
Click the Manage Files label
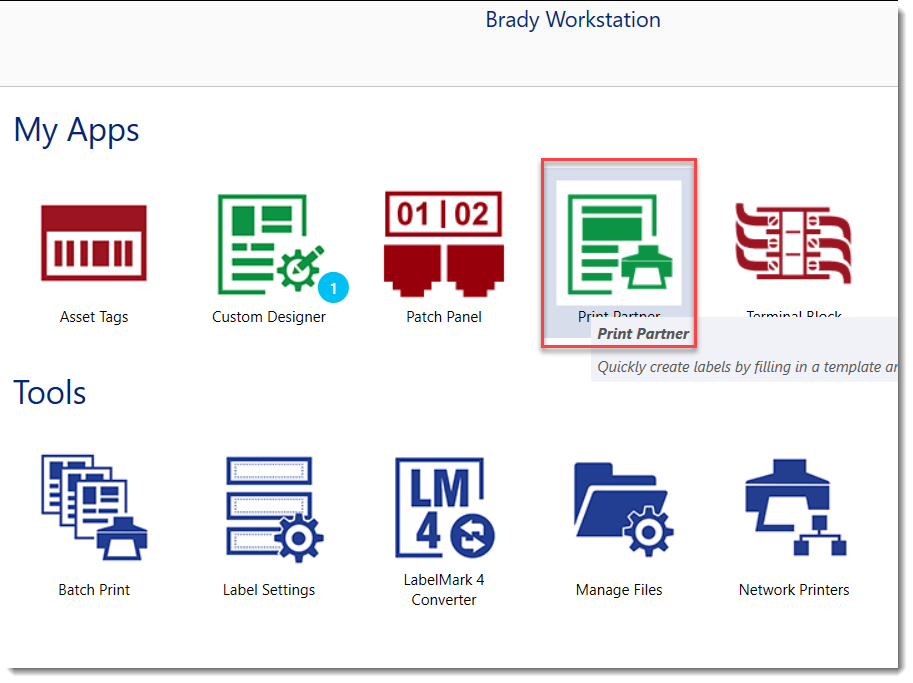coord(618,589)
